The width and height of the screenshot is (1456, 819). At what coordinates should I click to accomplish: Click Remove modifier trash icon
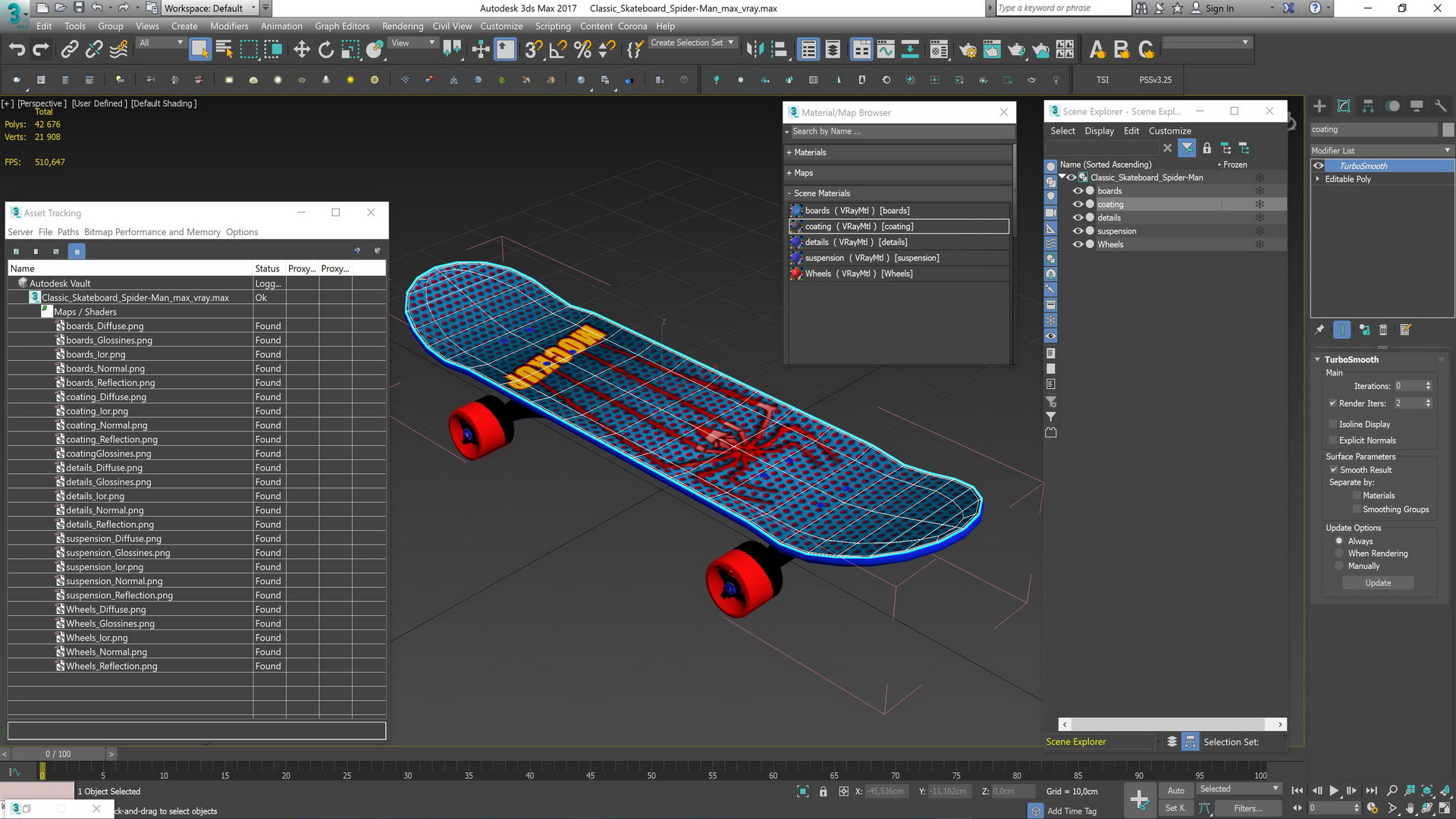[x=1383, y=330]
